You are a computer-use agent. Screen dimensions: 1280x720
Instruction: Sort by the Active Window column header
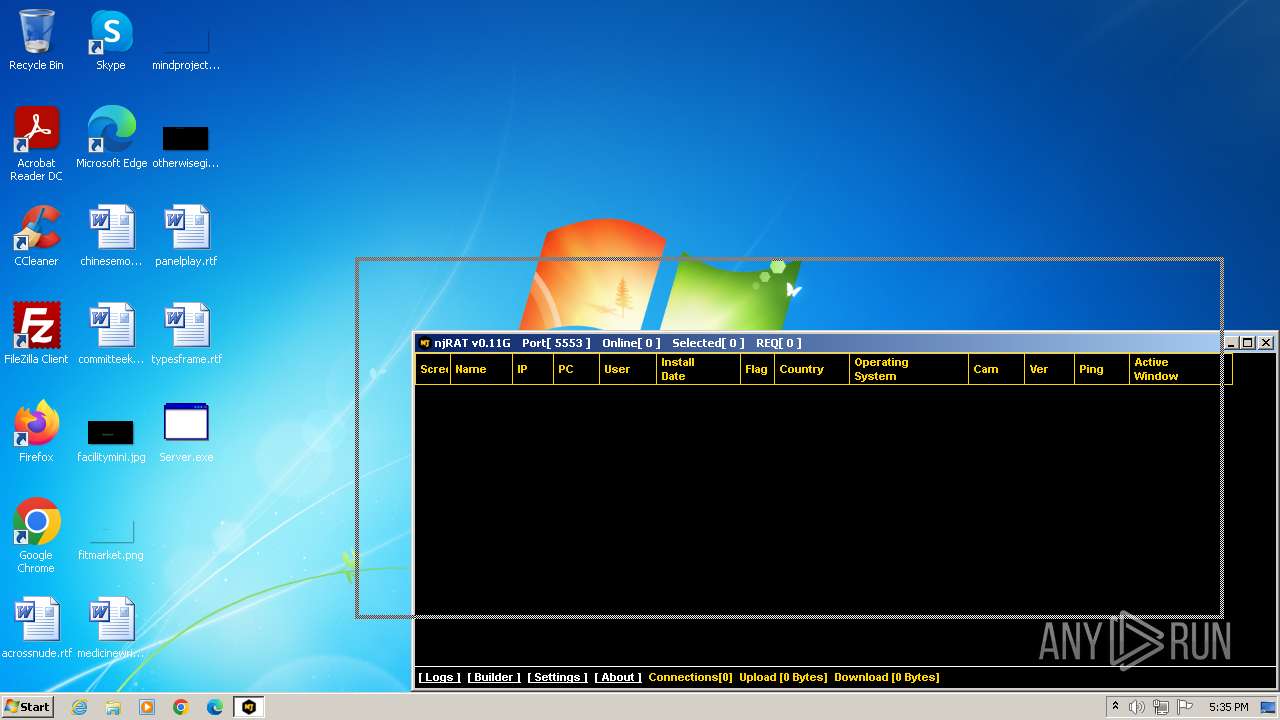(1181, 369)
